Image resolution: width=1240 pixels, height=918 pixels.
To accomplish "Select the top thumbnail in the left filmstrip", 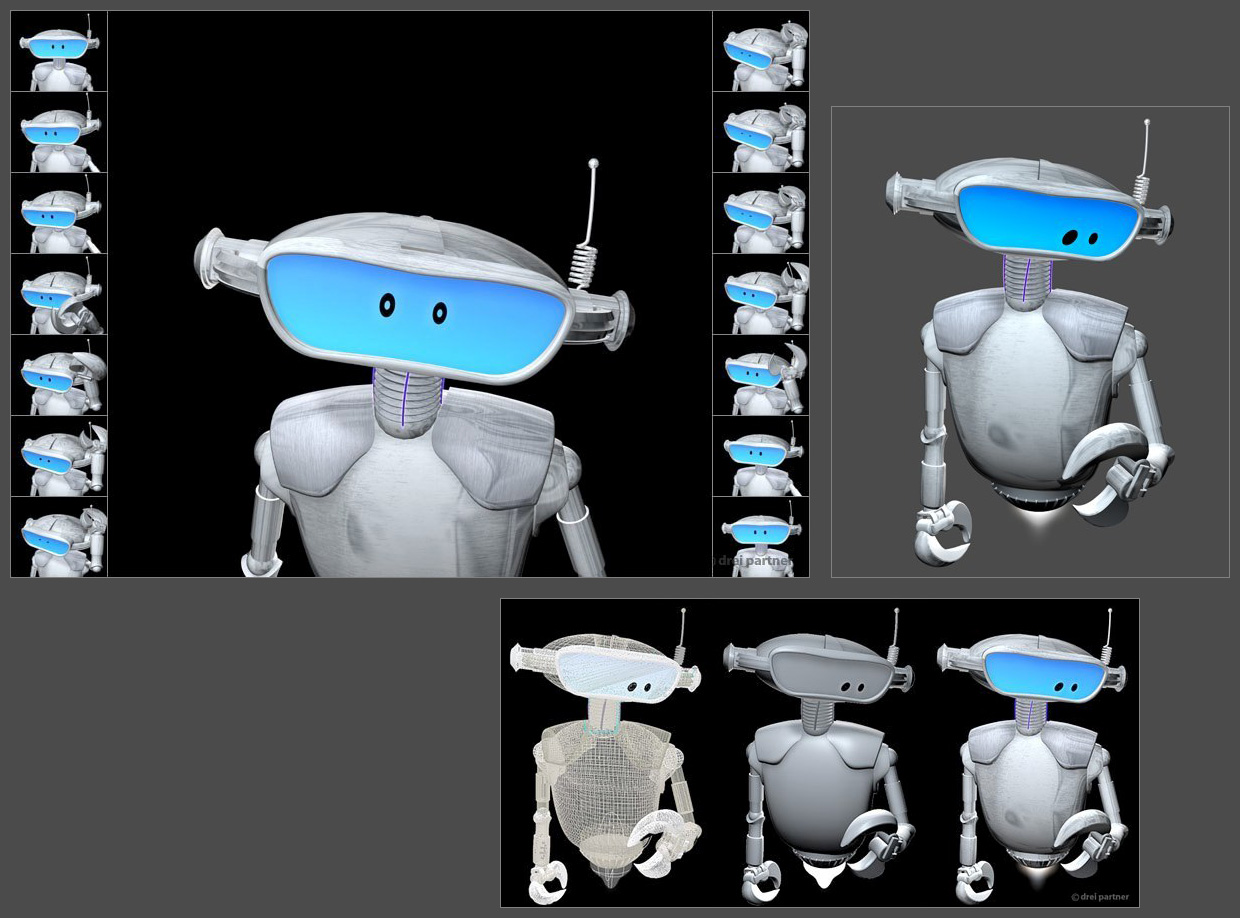I will (x=59, y=51).
